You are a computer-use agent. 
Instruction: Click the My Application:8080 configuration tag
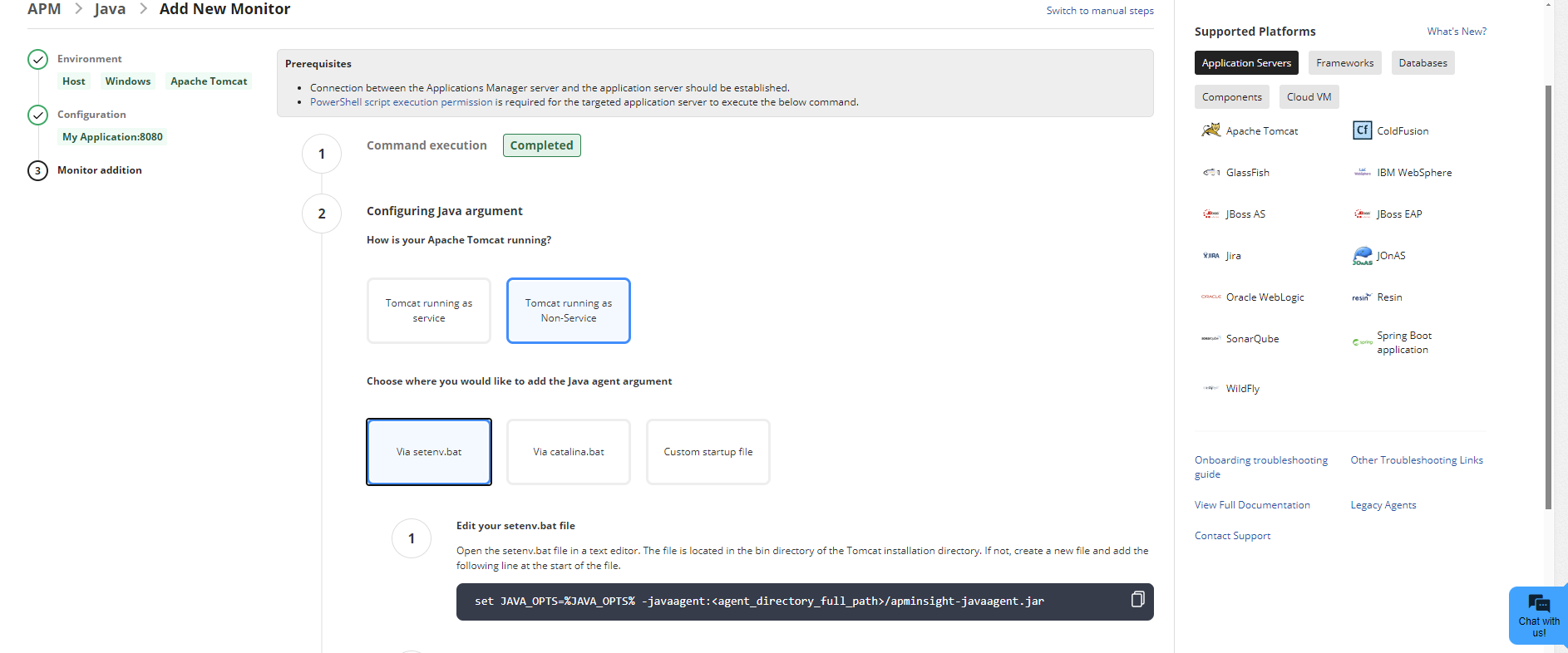[112, 137]
